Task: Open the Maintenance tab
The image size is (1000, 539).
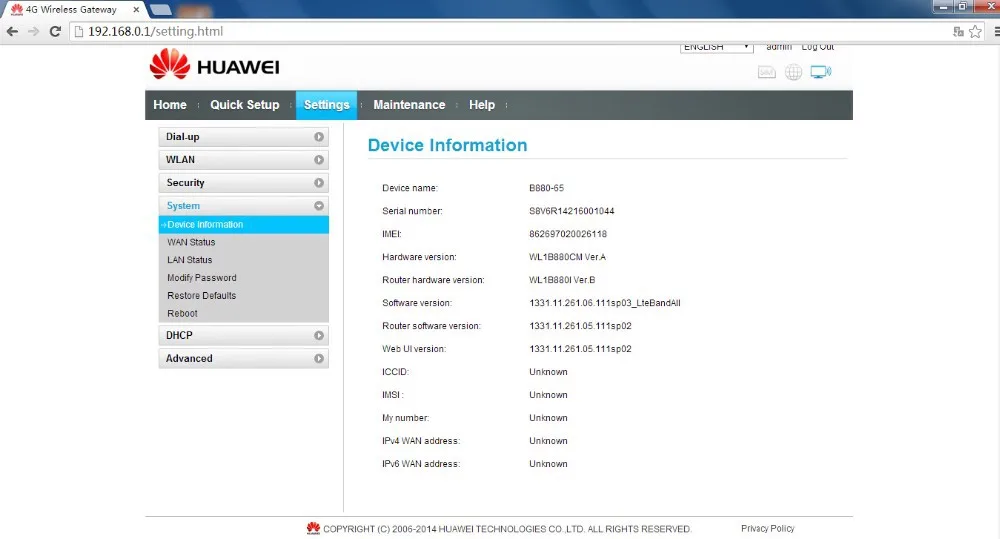Action: (409, 105)
